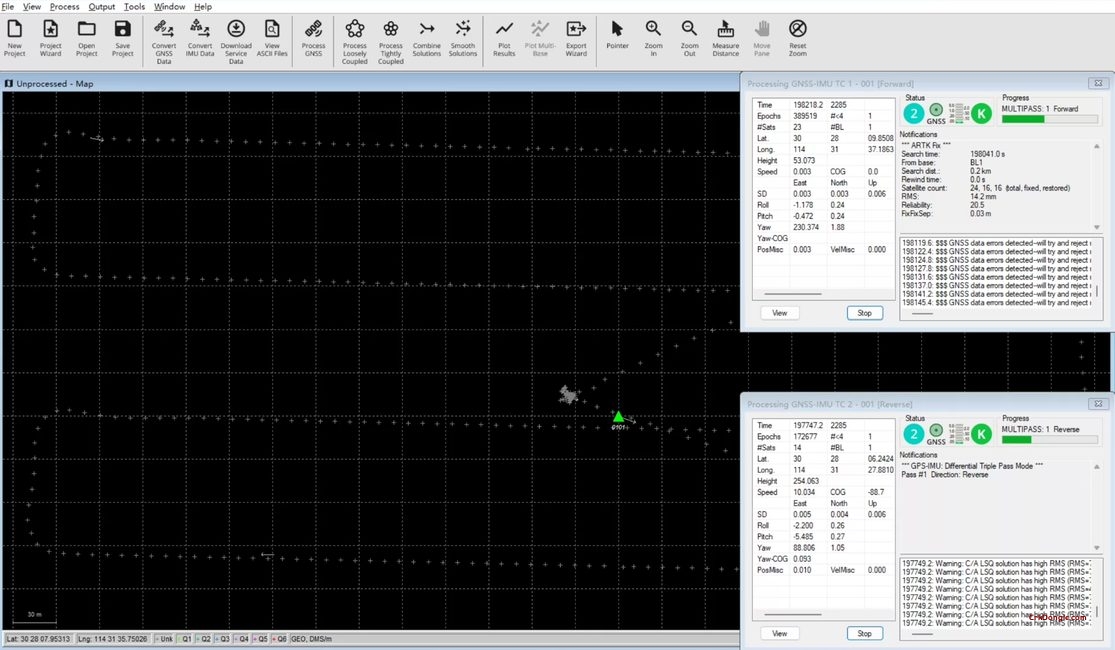Click Q6 quality legend in status bar
The width and height of the screenshot is (1115, 650).
click(279, 639)
